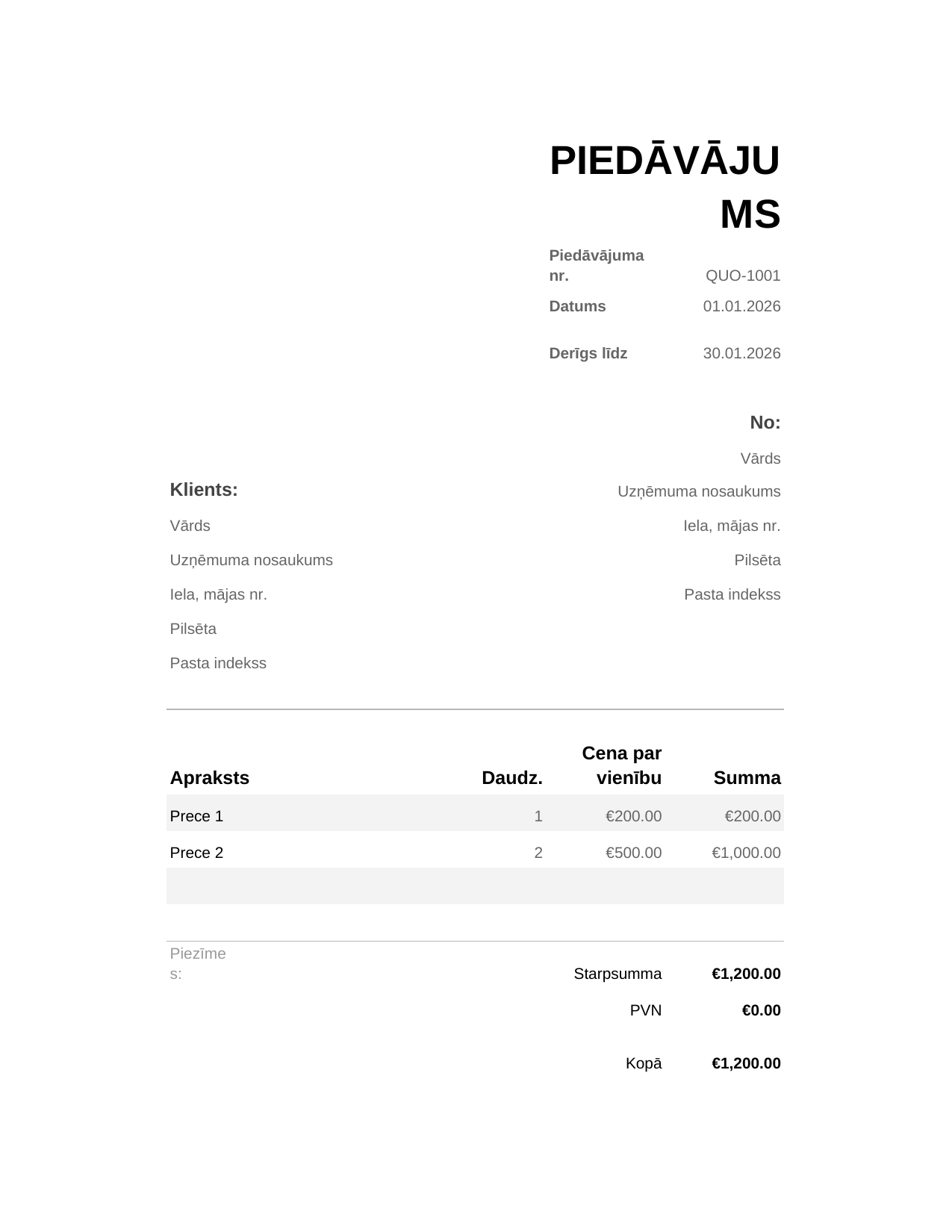Click the Daudz. column header
The width and height of the screenshot is (952, 1232).
512,778
